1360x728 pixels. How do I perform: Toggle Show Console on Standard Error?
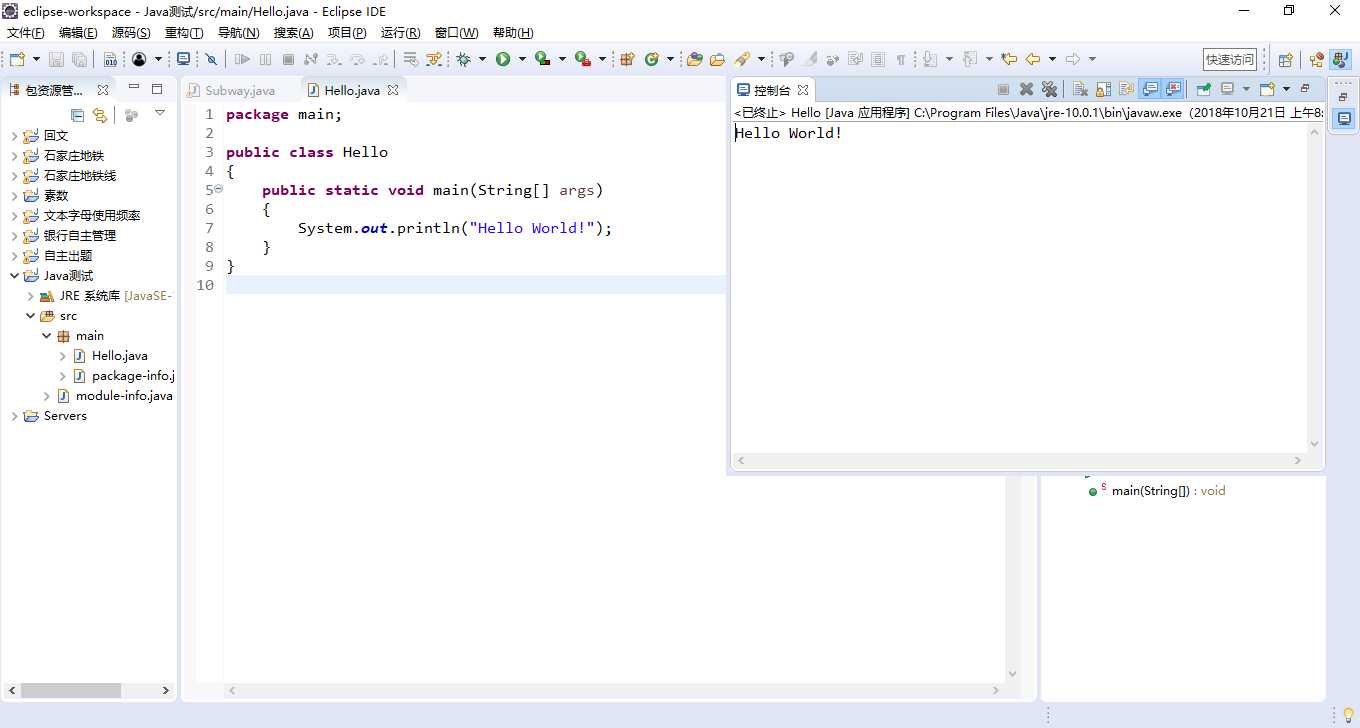[1173, 89]
